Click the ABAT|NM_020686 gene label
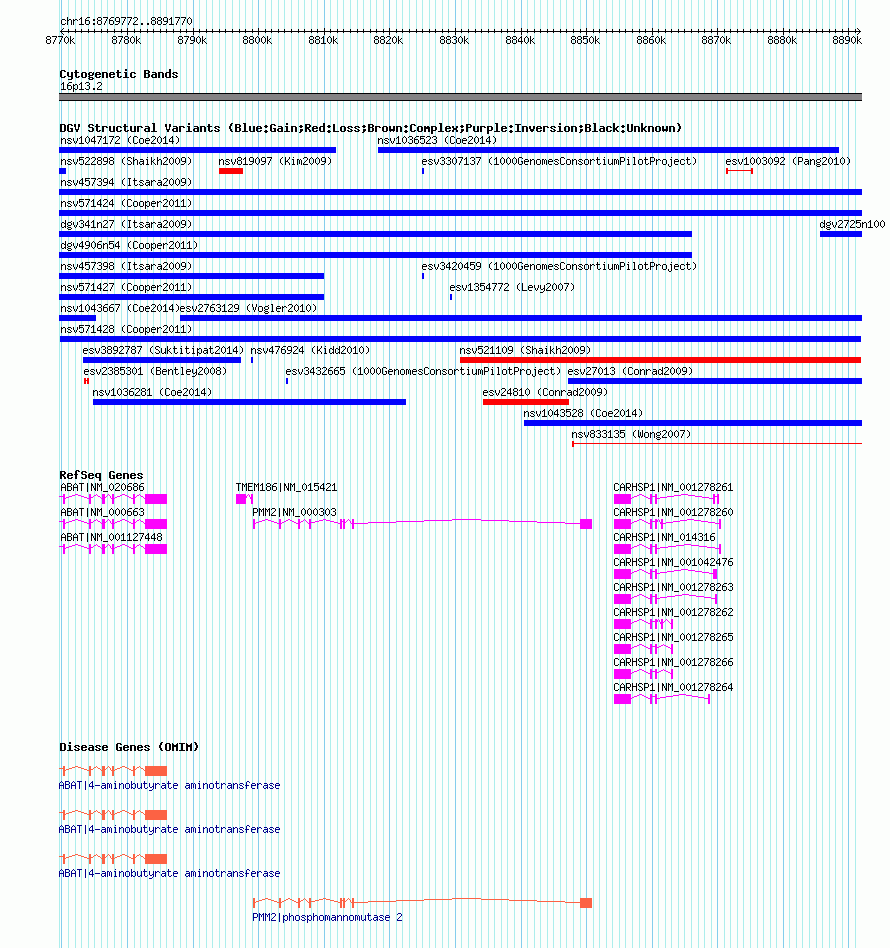Screen dimensions: 890x948 [x=102, y=487]
